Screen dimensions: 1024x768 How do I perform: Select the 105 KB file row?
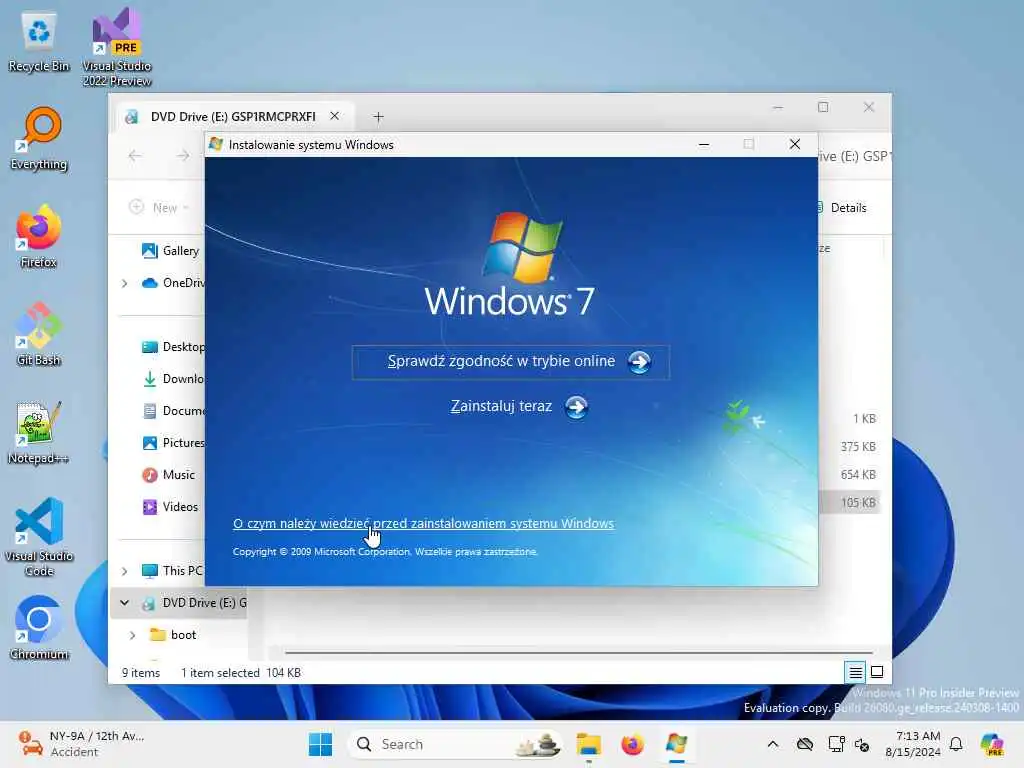coord(849,503)
